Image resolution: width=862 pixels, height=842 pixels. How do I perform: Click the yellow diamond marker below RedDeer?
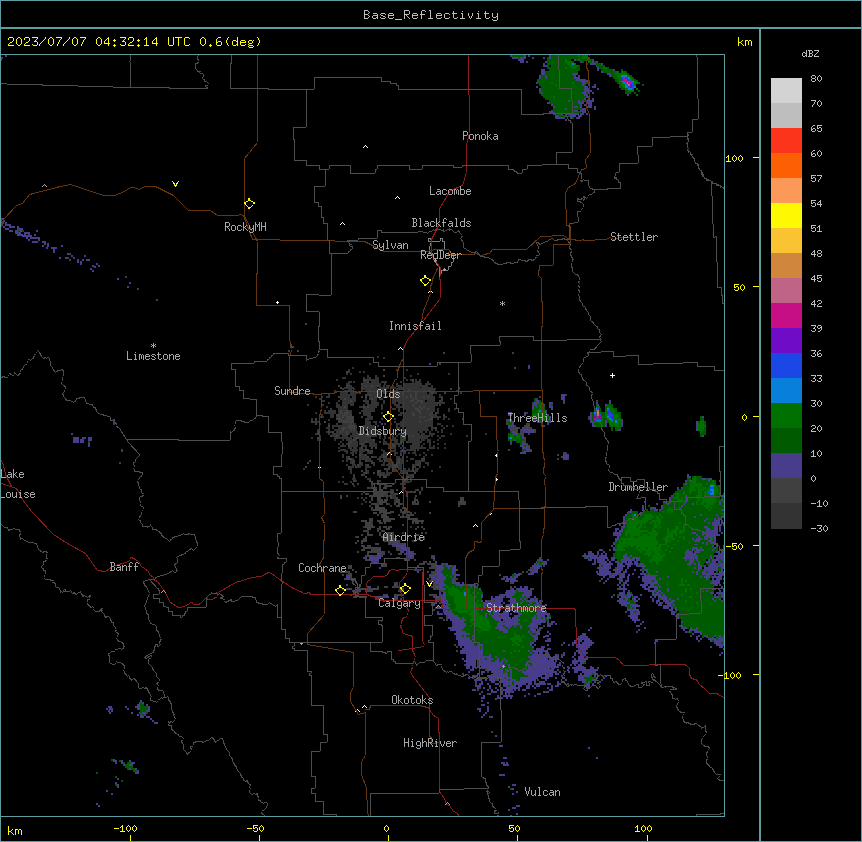click(426, 281)
